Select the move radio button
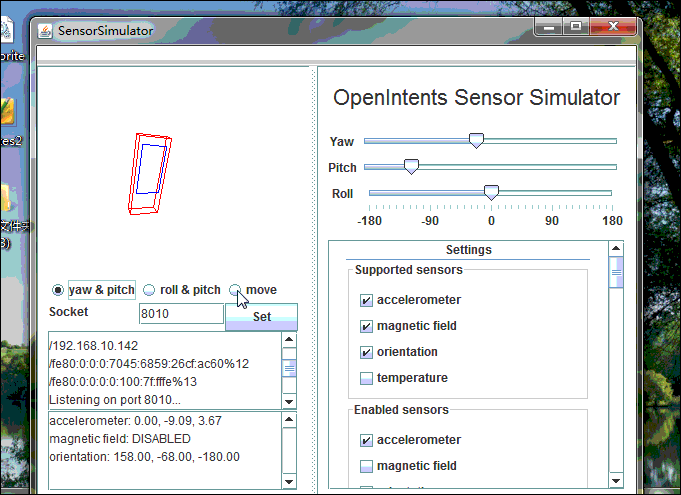This screenshot has height=495, width=681. pyautogui.click(x=235, y=290)
